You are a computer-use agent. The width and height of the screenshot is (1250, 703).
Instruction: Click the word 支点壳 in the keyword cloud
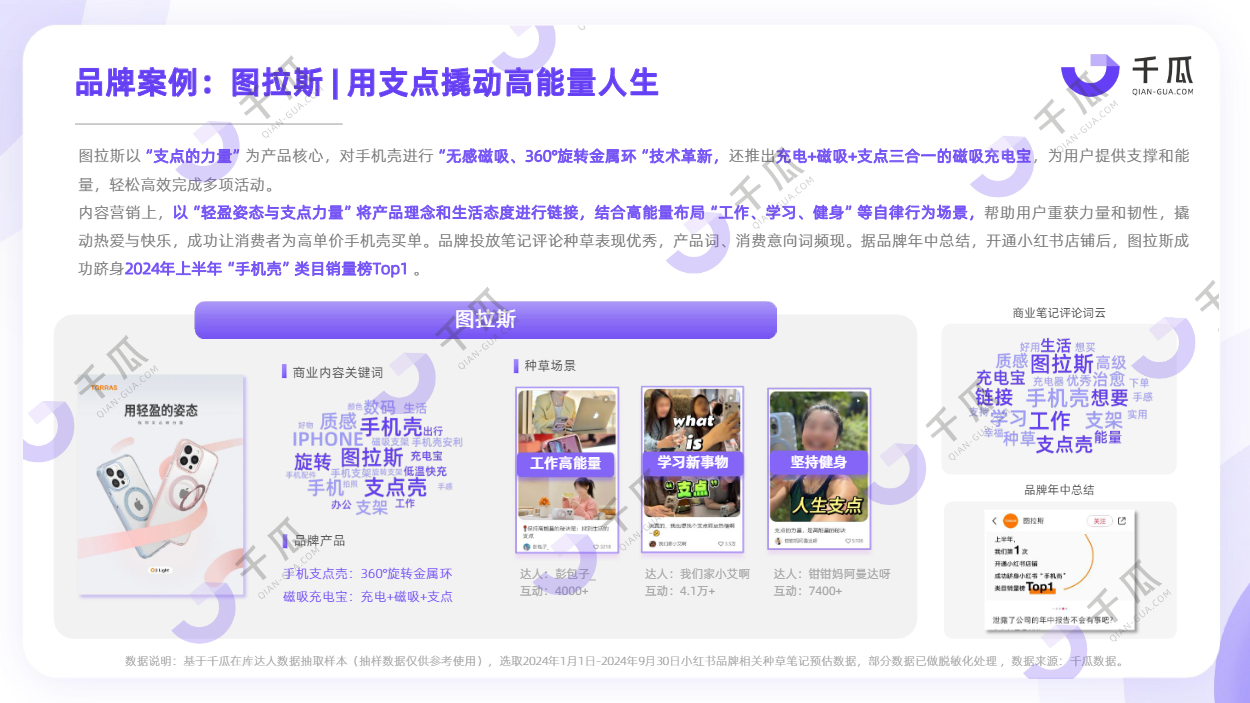(x=395, y=487)
